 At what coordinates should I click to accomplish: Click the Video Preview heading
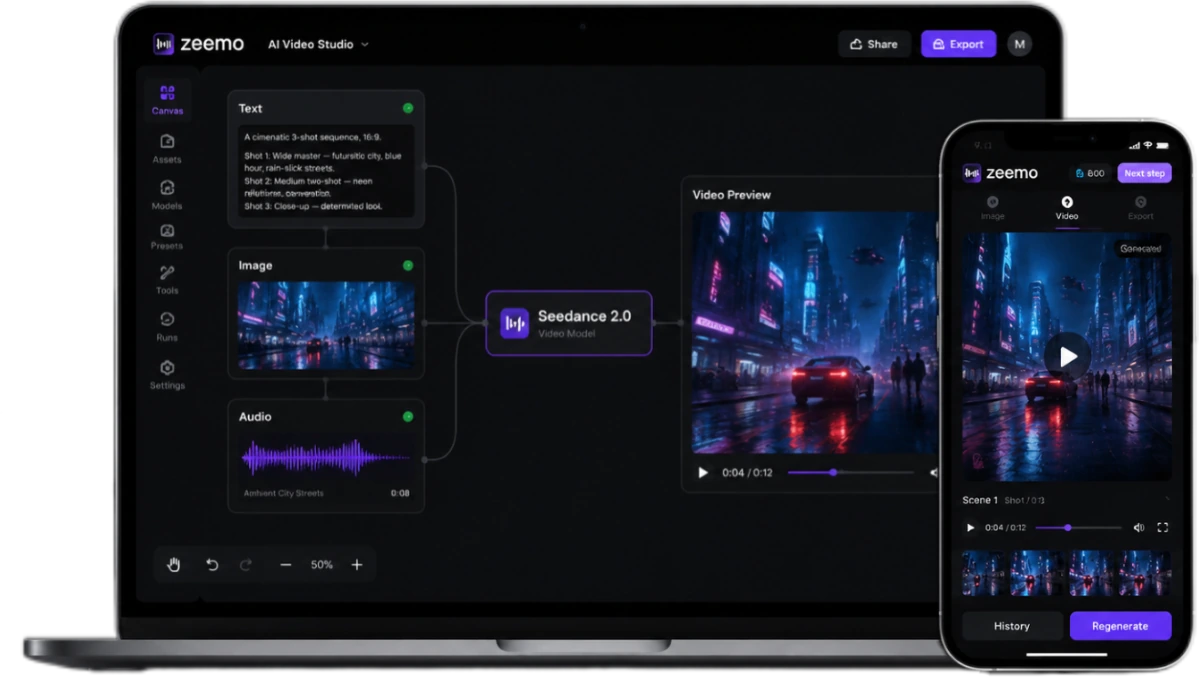(732, 195)
